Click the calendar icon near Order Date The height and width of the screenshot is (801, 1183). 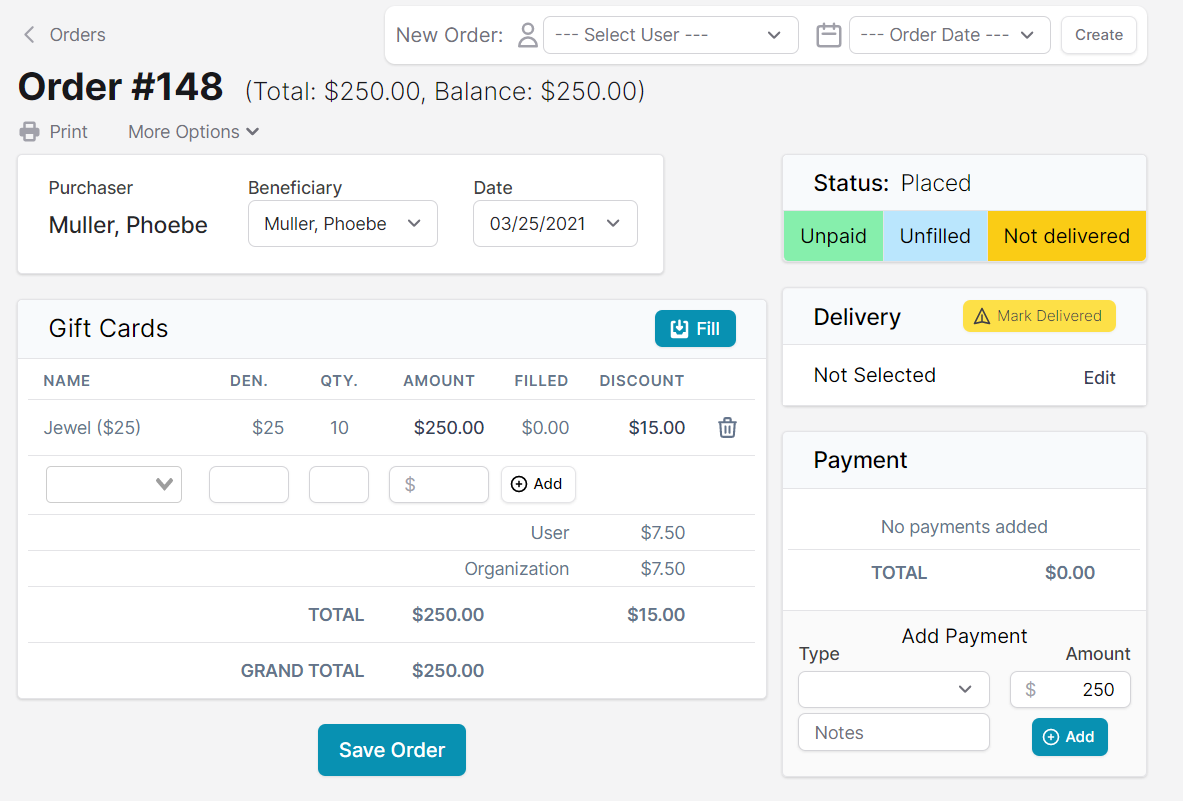click(x=829, y=35)
